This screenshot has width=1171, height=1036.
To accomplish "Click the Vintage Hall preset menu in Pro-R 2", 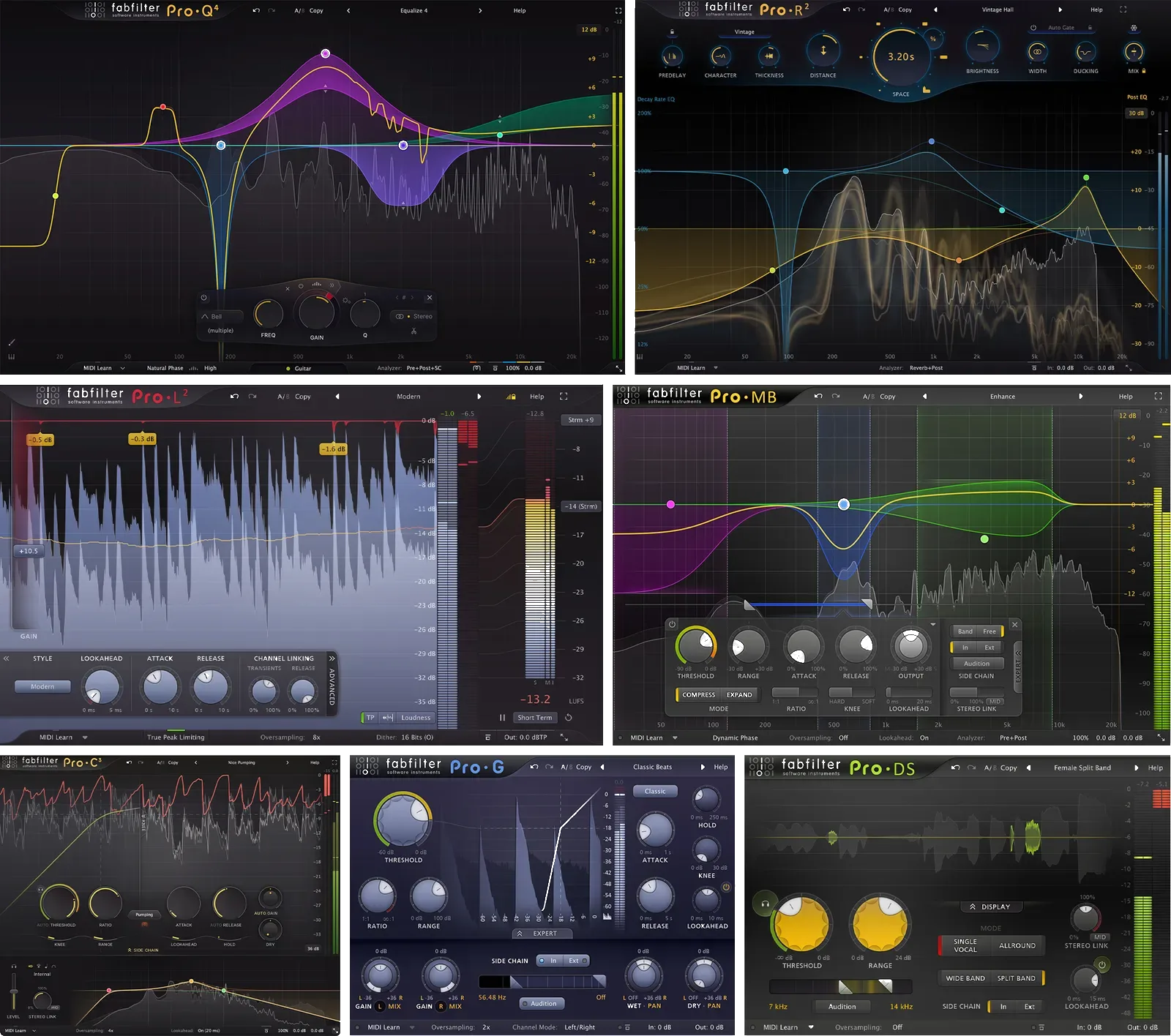I will click(998, 10).
